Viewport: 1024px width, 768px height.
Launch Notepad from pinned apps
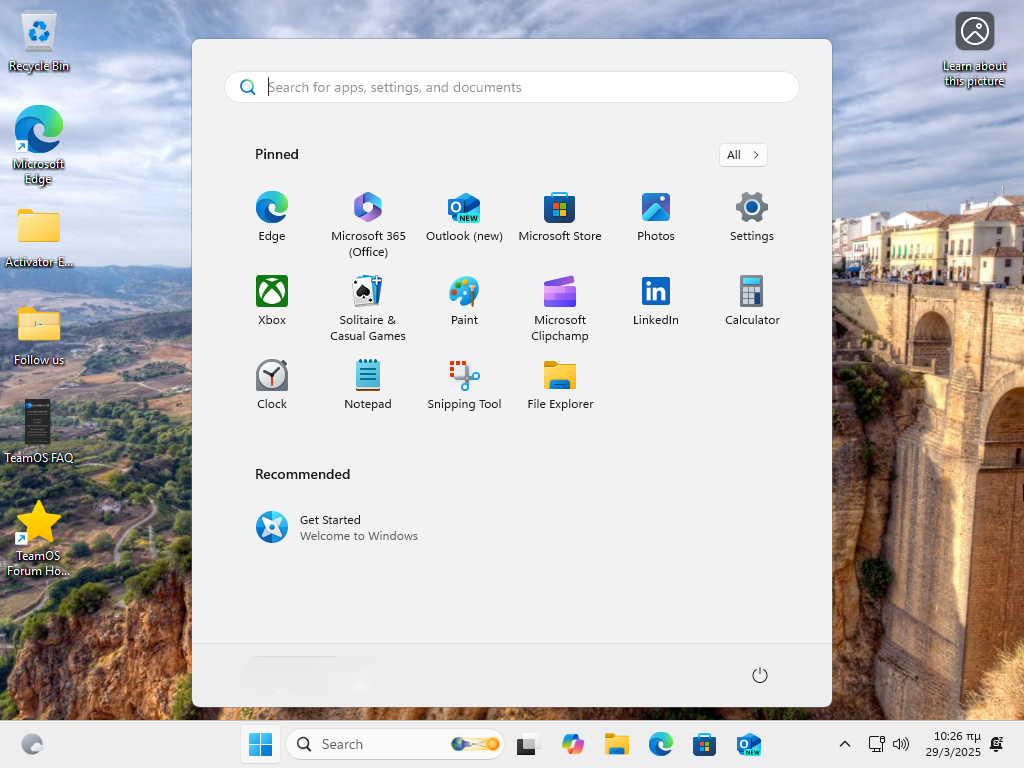point(368,385)
